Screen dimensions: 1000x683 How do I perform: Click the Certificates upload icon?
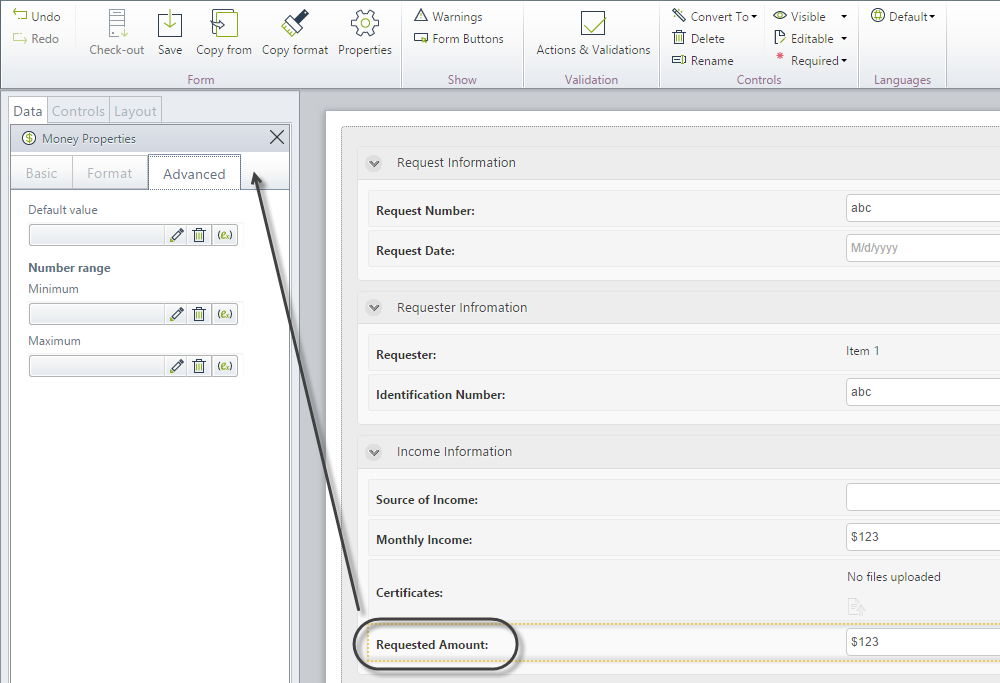pos(856,606)
